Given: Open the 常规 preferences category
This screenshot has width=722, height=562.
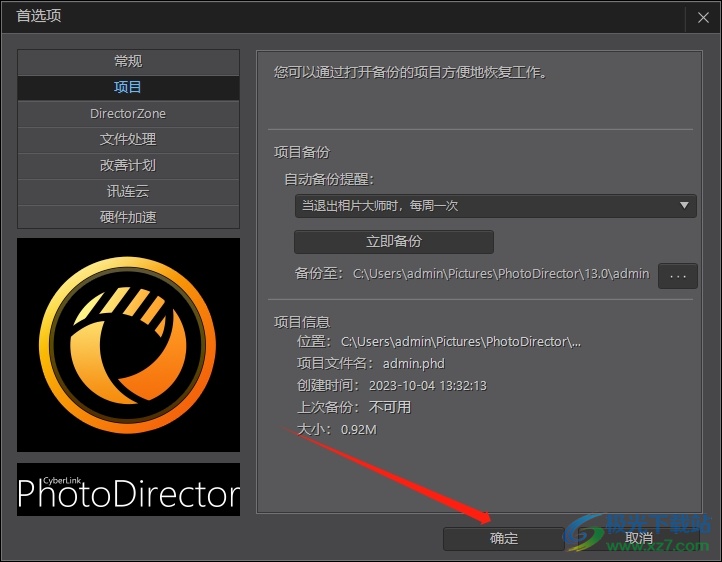Looking at the screenshot, I should pyautogui.click(x=128, y=62).
